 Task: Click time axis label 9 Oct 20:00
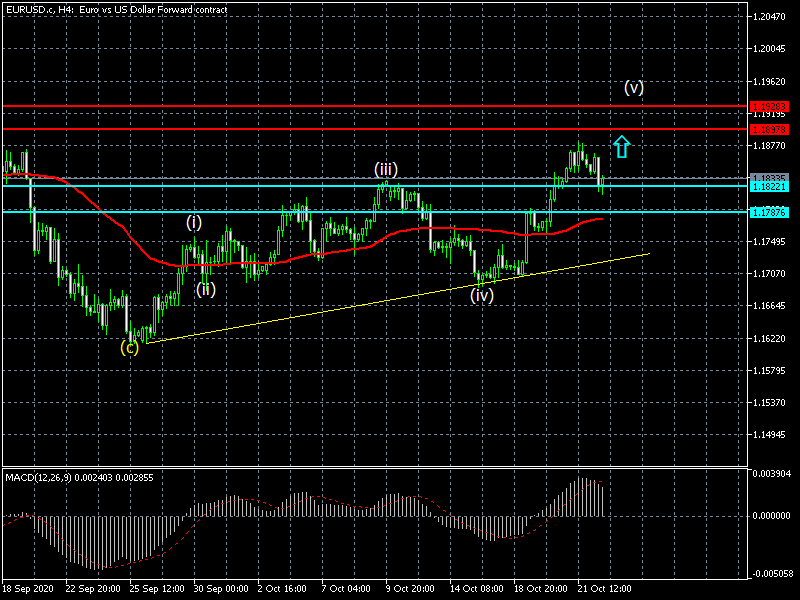point(410,588)
